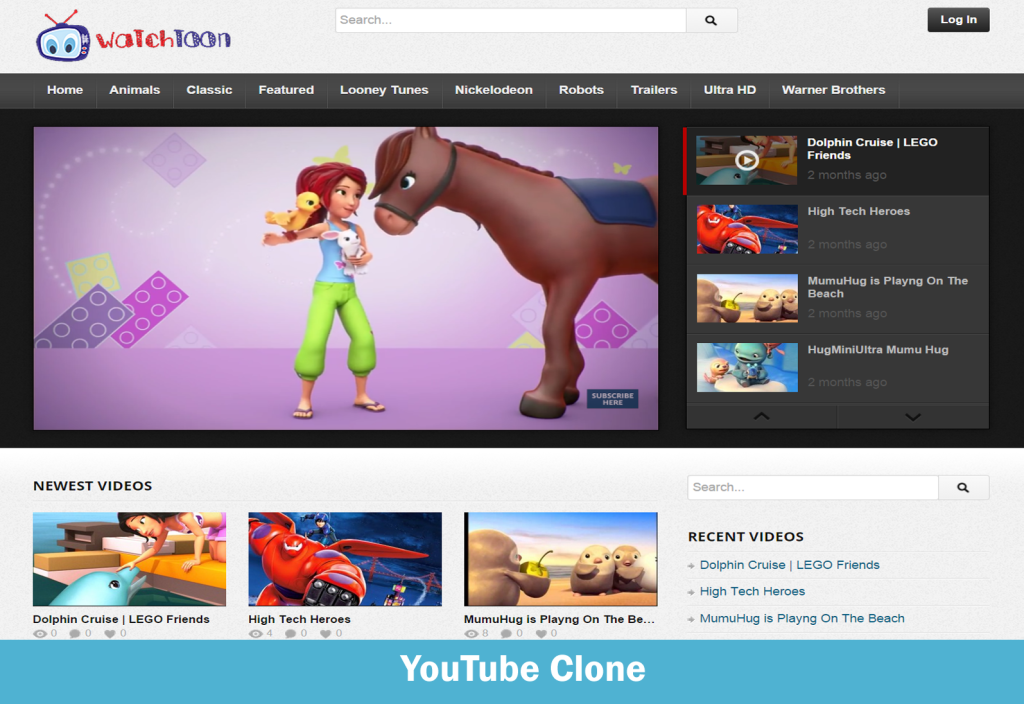Focus the sidebar search field
Viewport: 1024px width, 704px height.
pyautogui.click(x=813, y=487)
